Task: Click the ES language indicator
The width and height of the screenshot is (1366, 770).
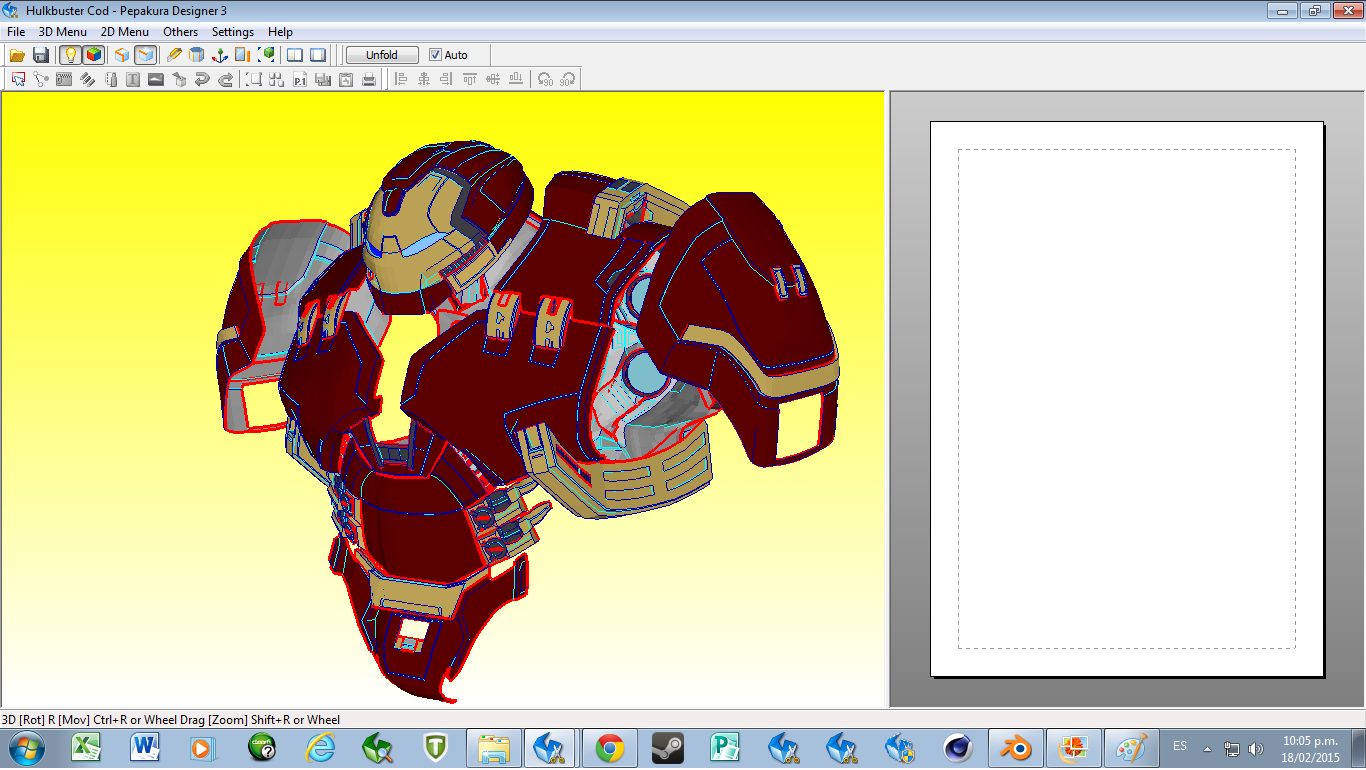Action: pos(1180,746)
